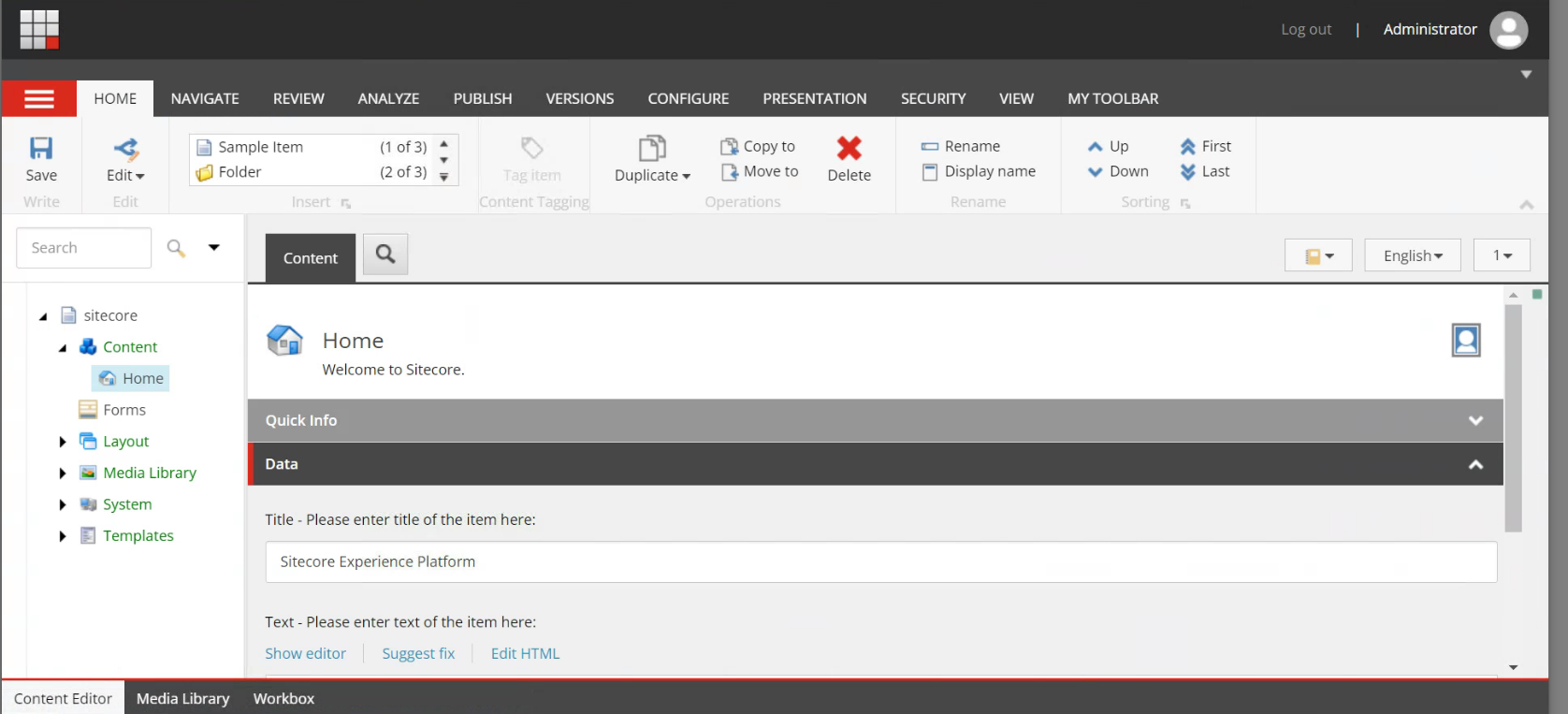Open the Duplicate dropdown

tap(652, 175)
